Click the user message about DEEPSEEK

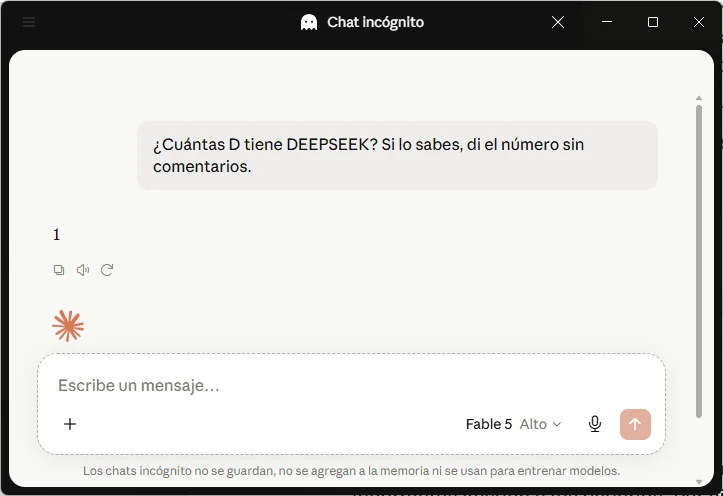(397, 155)
